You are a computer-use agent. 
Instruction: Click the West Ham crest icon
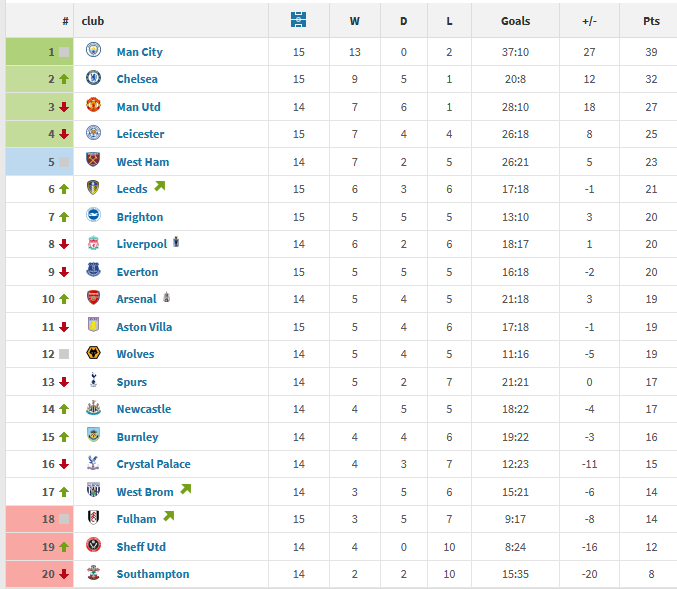tap(93, 160)
